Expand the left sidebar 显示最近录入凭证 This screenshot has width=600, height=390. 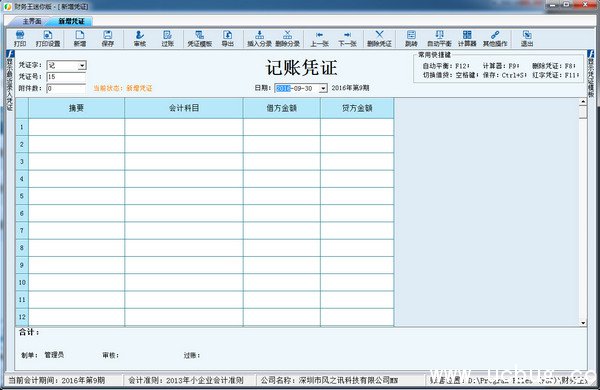click(x=10, y=81)
